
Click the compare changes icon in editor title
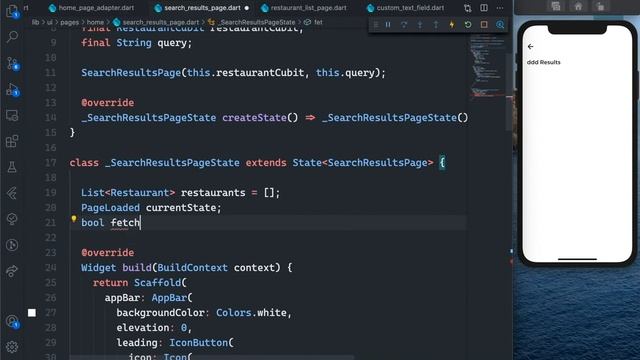468,8
